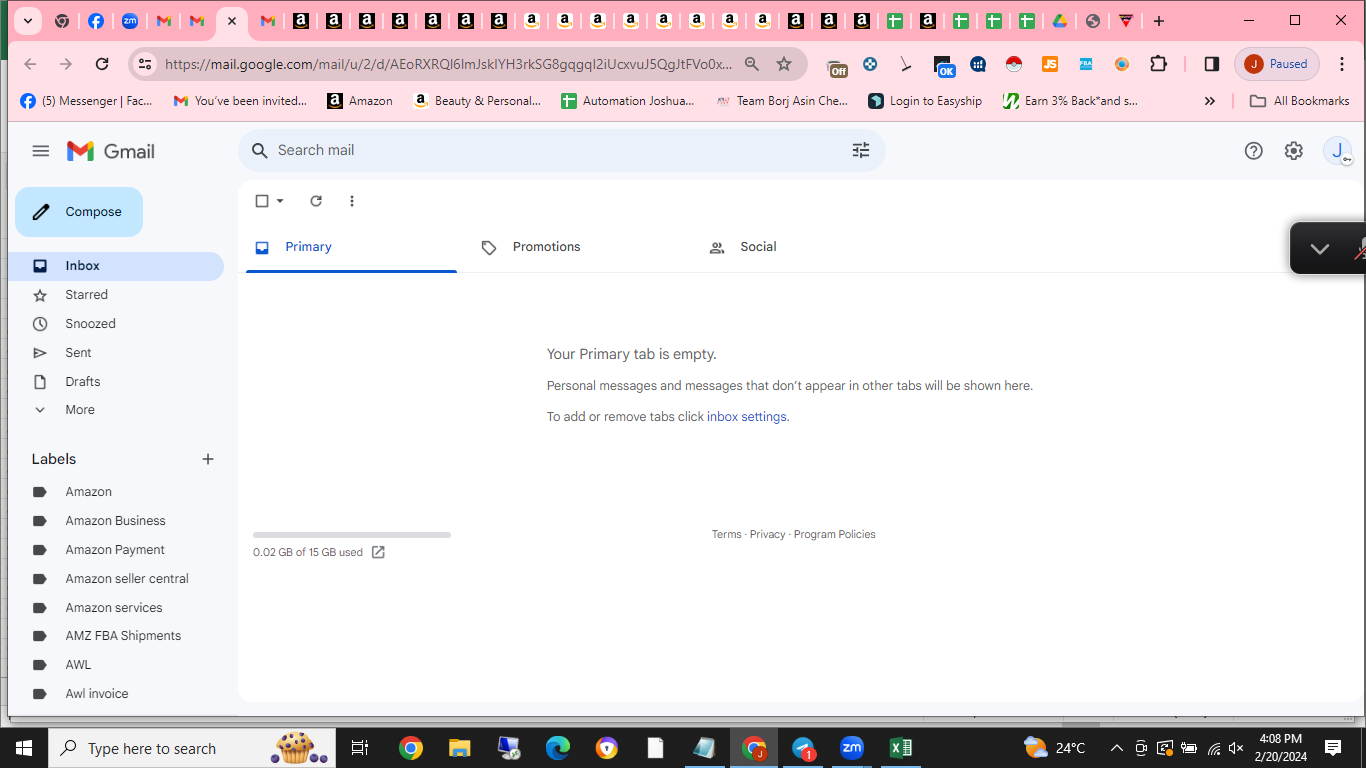Open the tab search dropdown chevron
Screen dimensions: 1366x768
click(27, 21)
